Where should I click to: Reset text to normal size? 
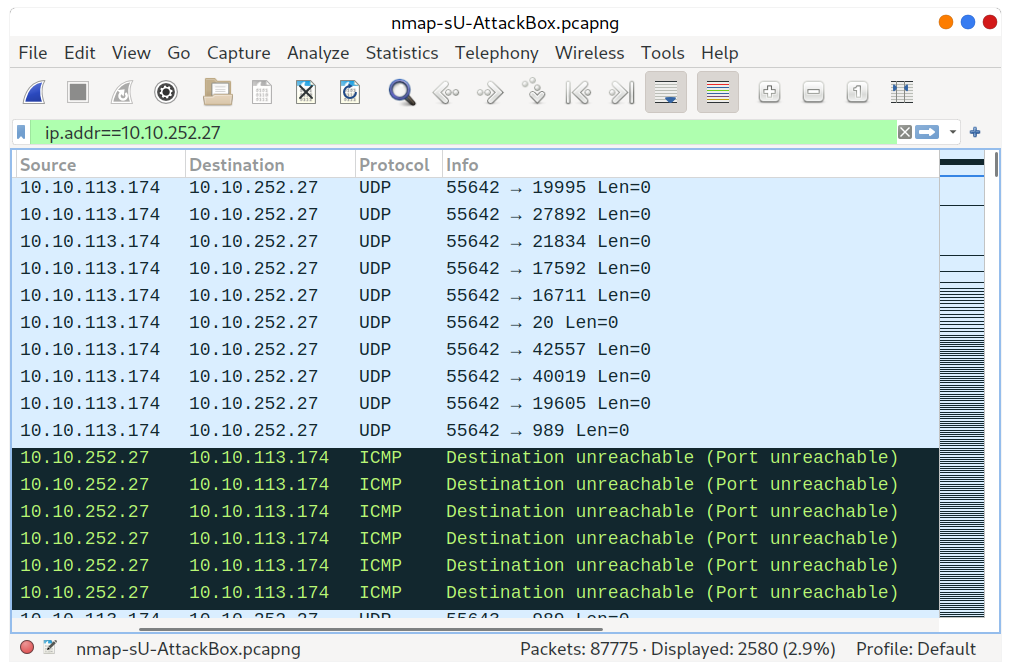tap(857, 92)
